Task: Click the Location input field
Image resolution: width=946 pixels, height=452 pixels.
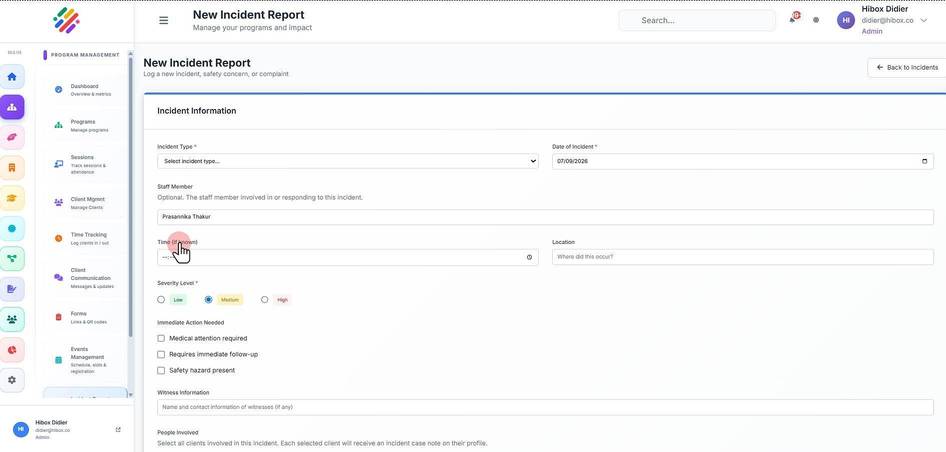Action: click(743, 257)
